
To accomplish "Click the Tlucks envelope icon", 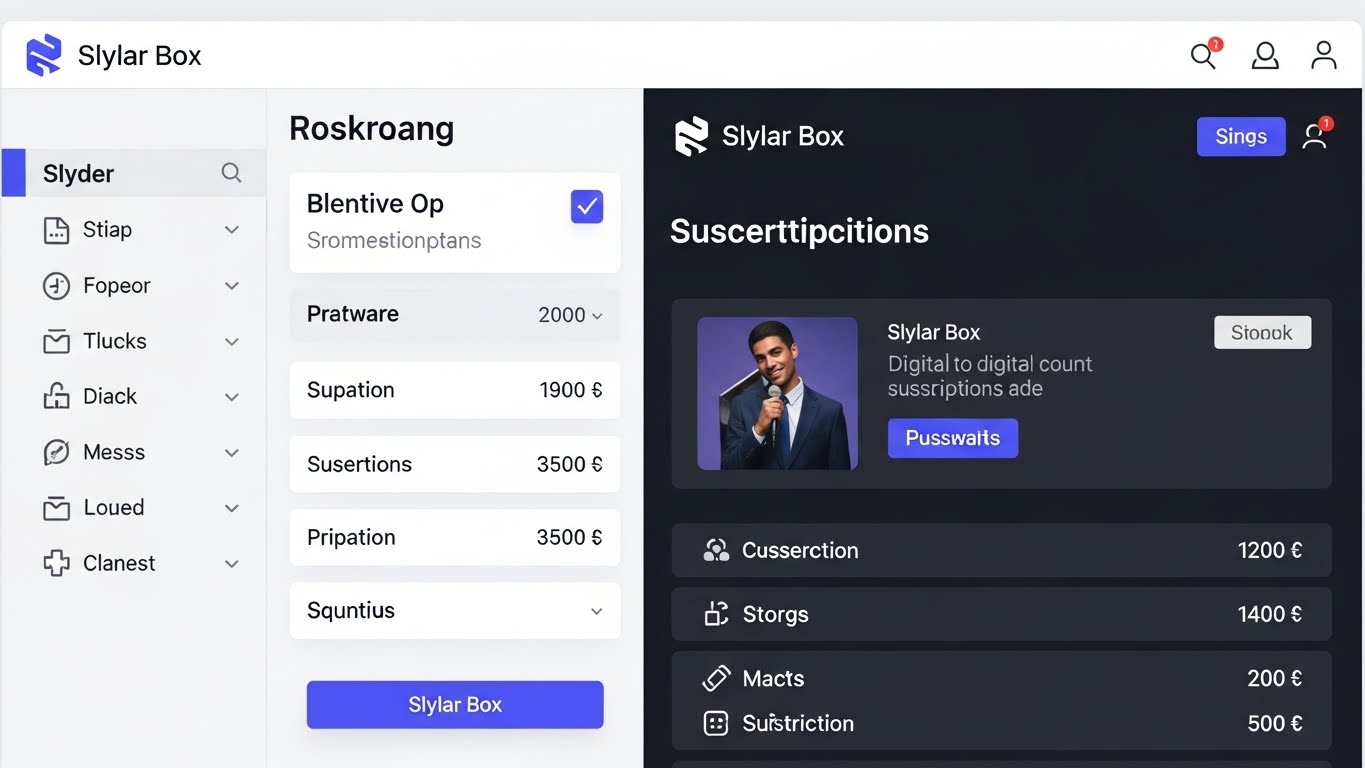I will click(54, 341).
